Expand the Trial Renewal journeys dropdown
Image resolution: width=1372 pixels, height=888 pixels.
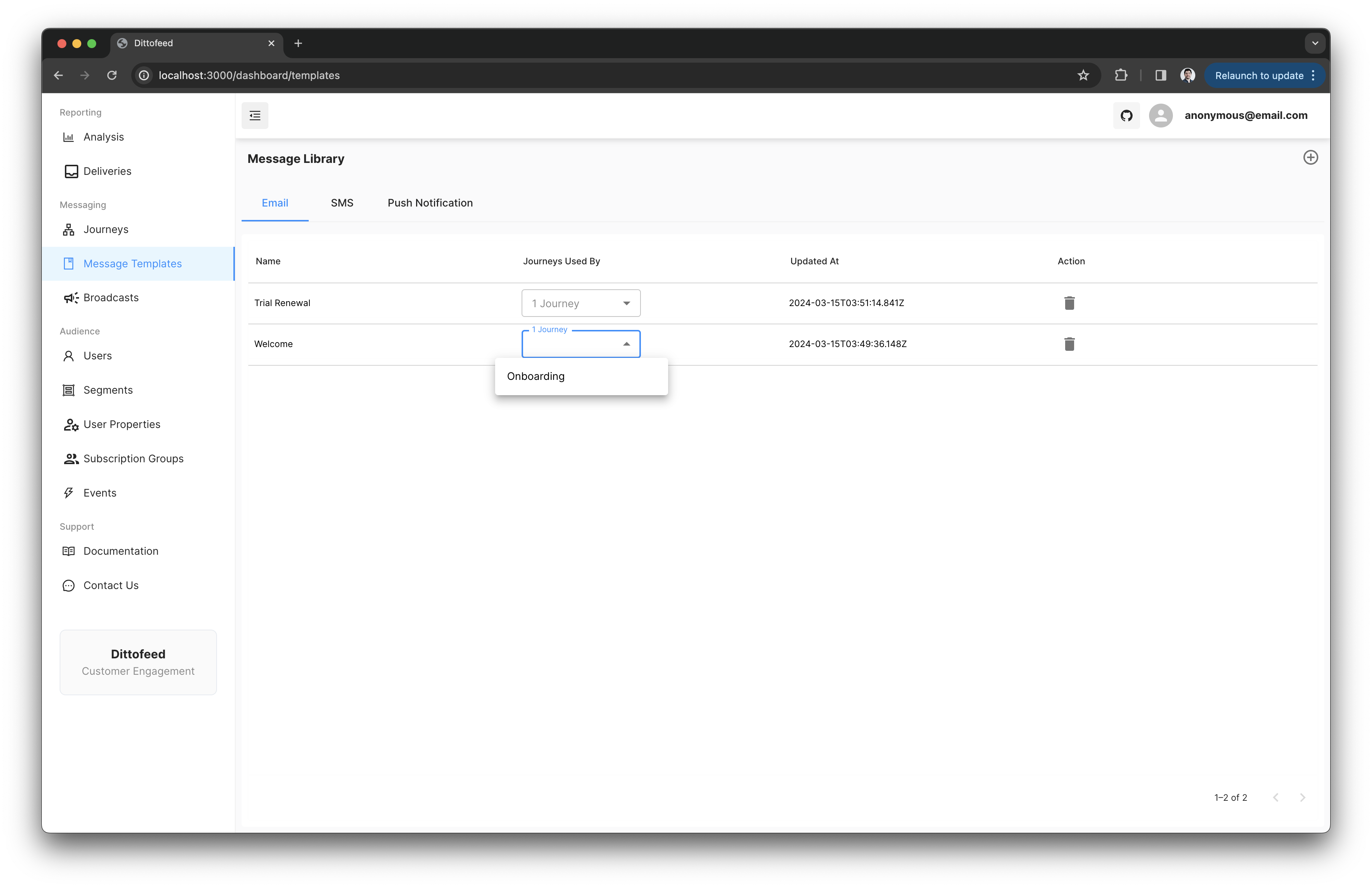click(x=580, y=303)
